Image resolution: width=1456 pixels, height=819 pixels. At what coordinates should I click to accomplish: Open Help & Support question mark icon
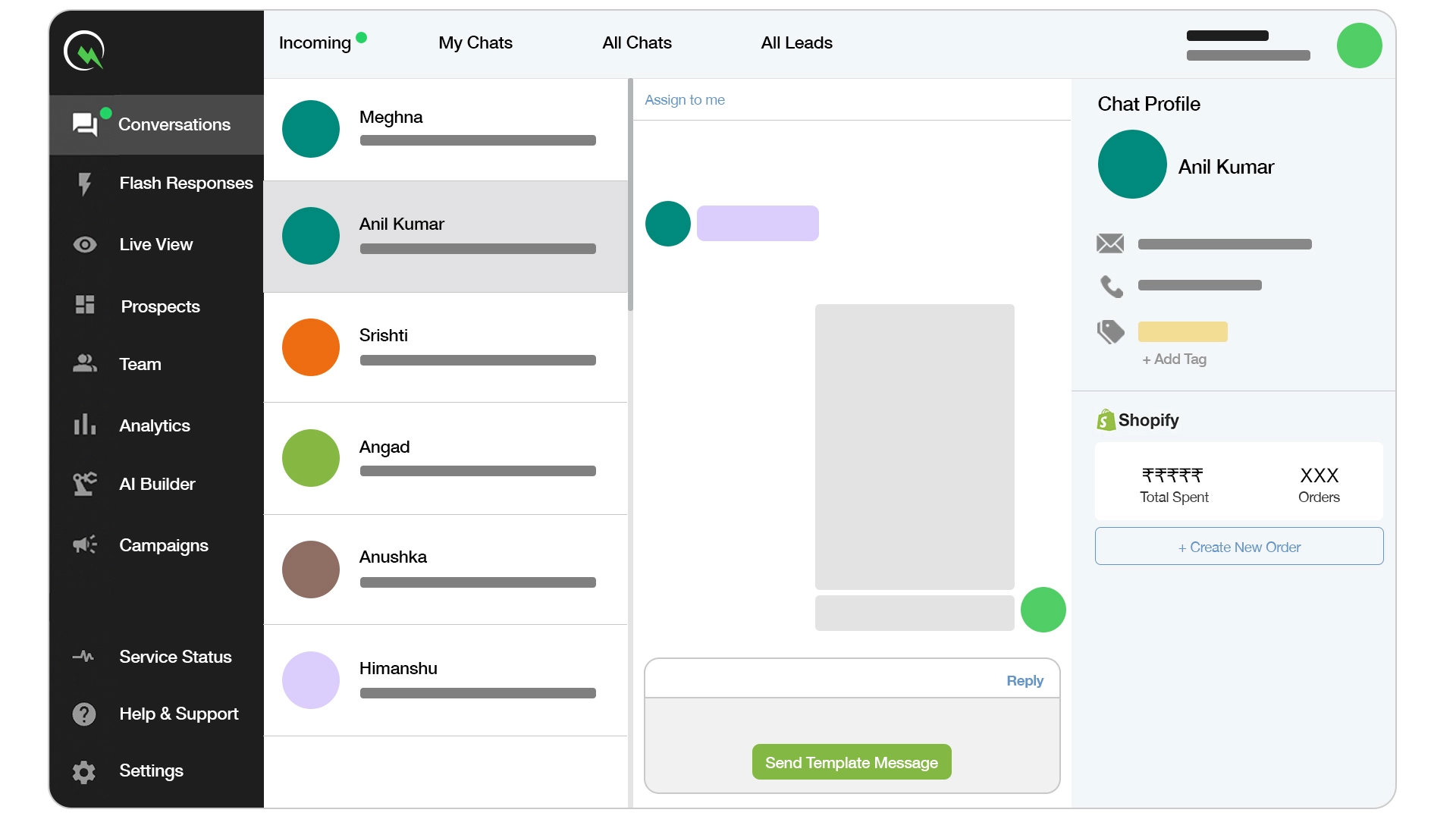[83, 714]
